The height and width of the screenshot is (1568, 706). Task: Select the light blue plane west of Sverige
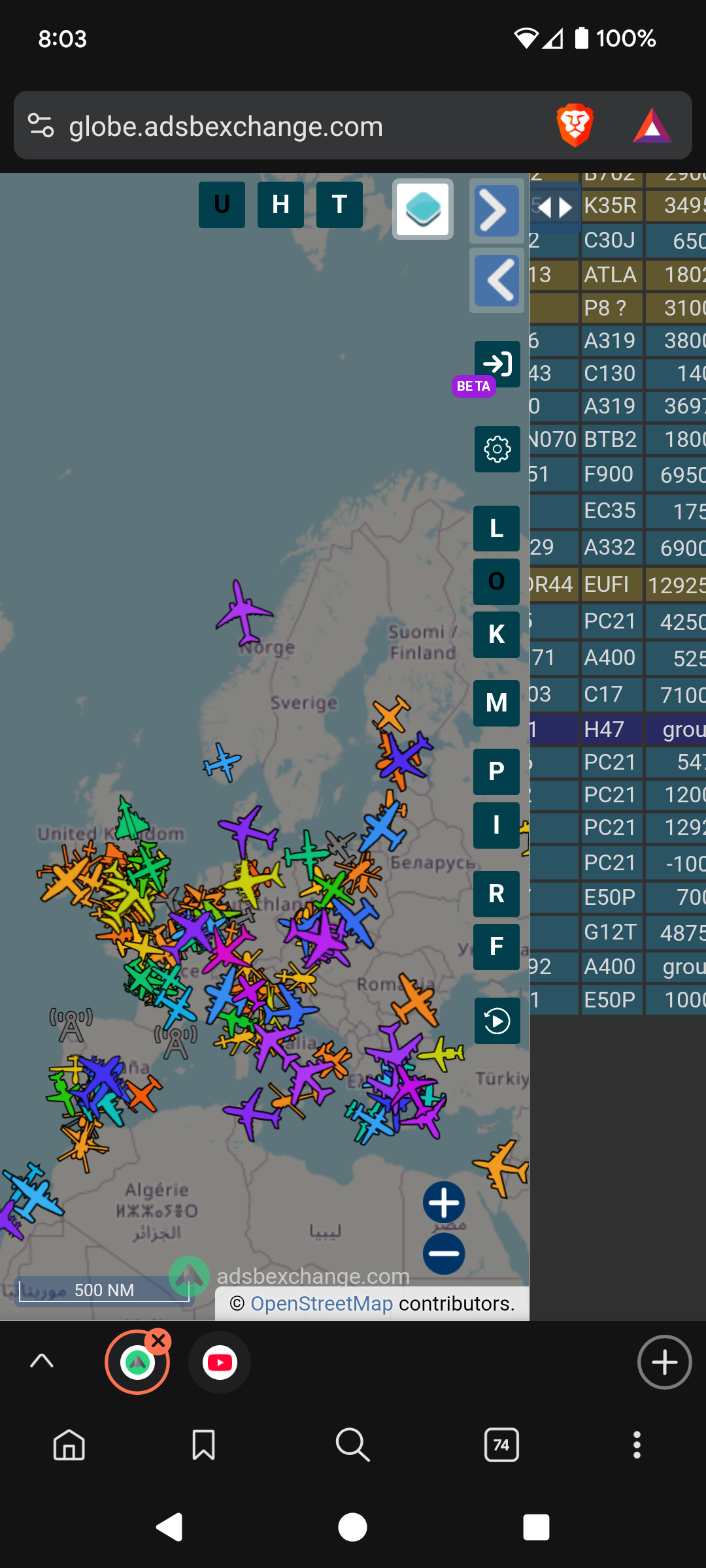point(222,762)
